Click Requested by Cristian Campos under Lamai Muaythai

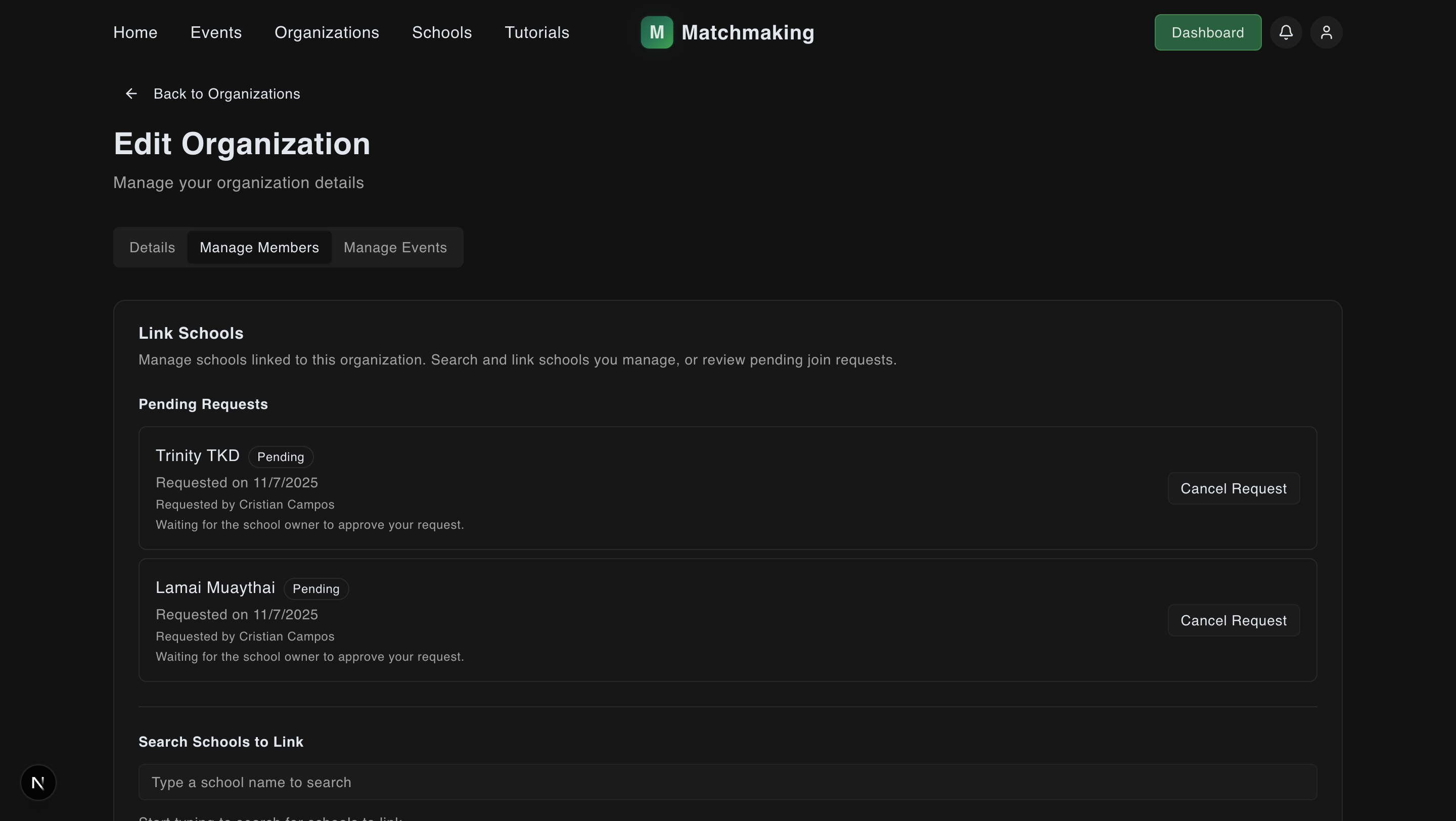245,636
